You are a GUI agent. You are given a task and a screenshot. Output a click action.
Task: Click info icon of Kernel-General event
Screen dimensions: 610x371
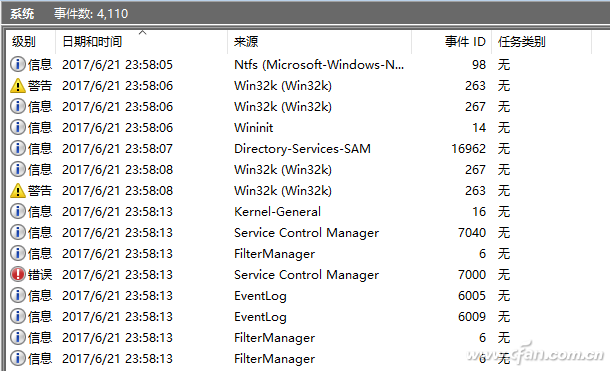tap(18, 212)
